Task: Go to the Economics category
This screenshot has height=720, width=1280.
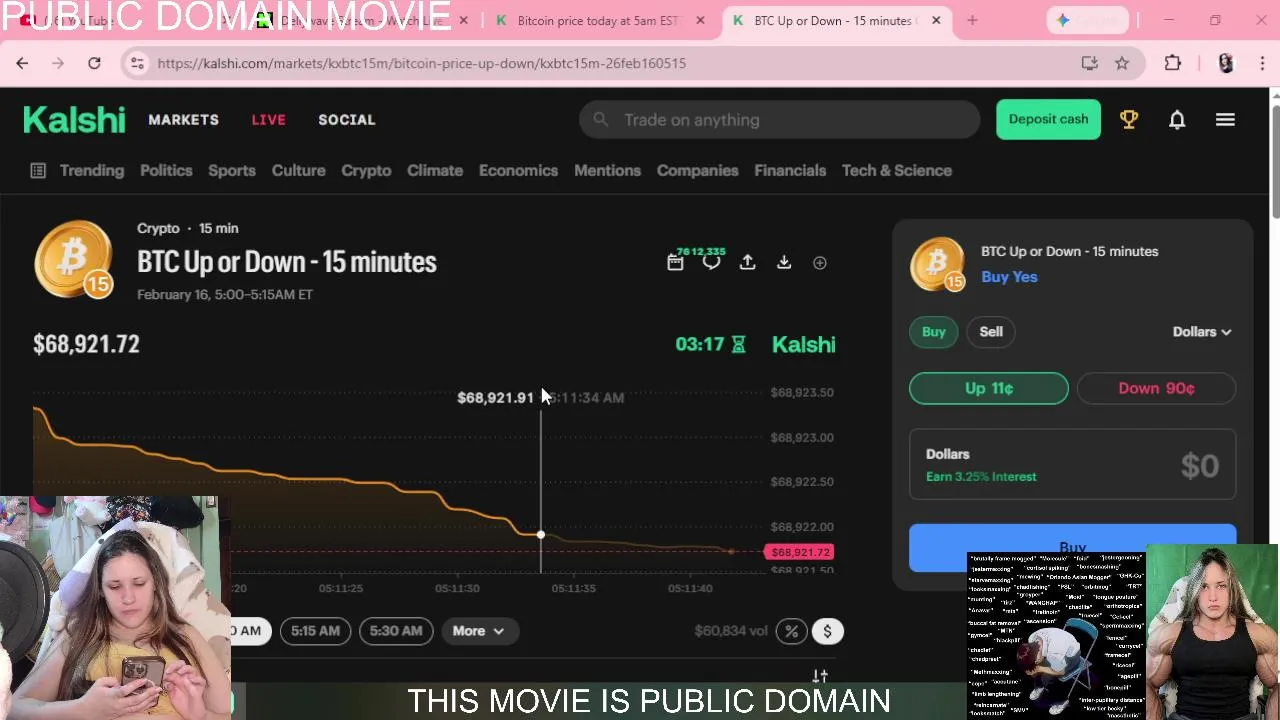Action: (x=518, y=170)
